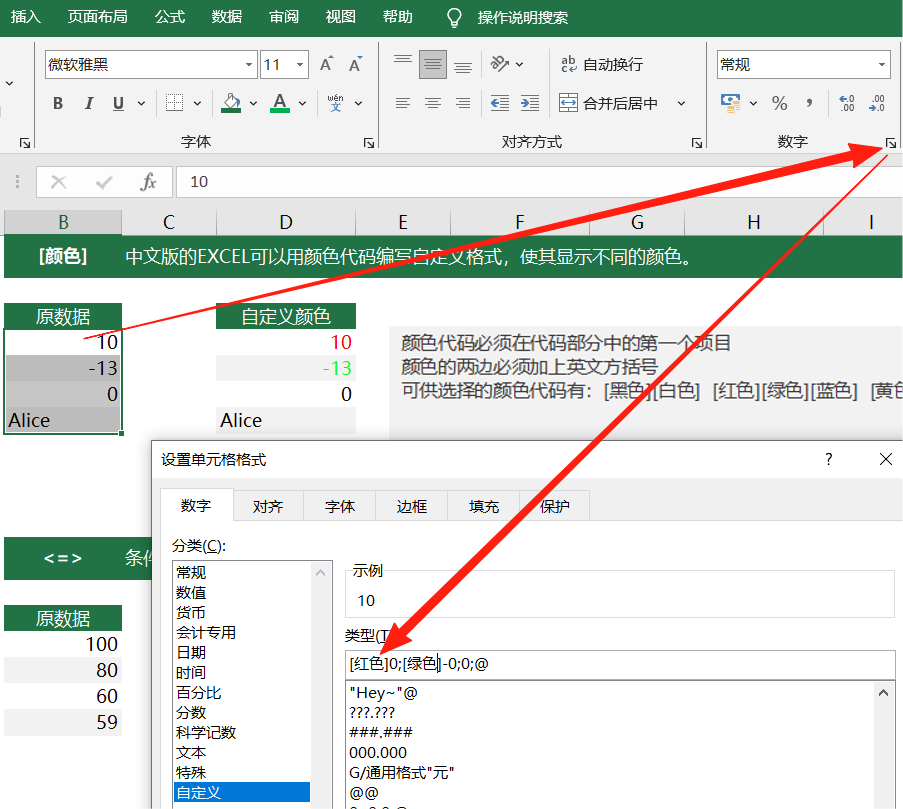Image resolution: width=903 pixels, height=809 pixels.
Task: Open fill color palette arrow
Action: (x=253, y=104)
